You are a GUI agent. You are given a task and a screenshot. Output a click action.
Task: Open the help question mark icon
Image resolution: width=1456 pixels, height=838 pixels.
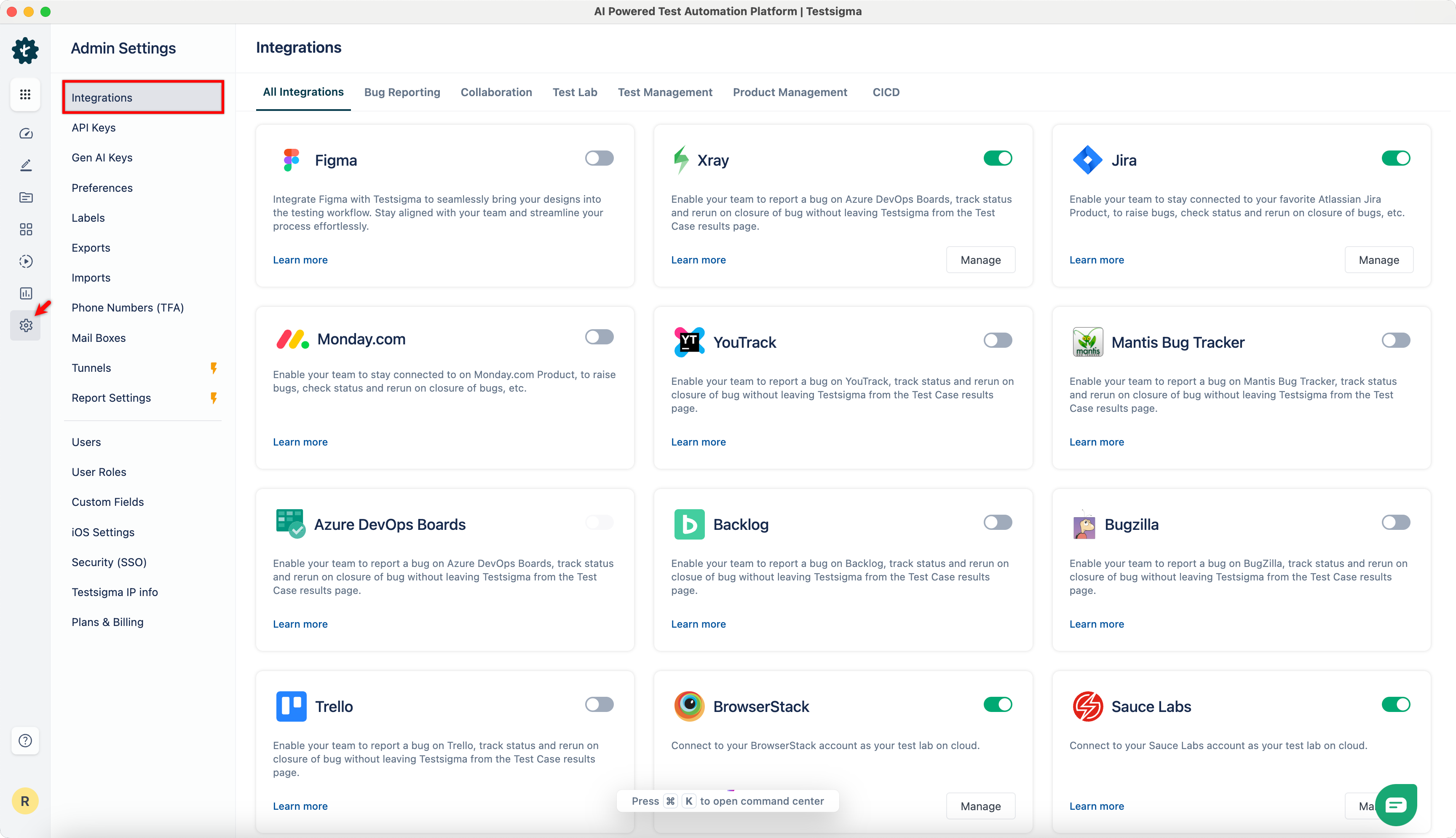click(25, 741)
